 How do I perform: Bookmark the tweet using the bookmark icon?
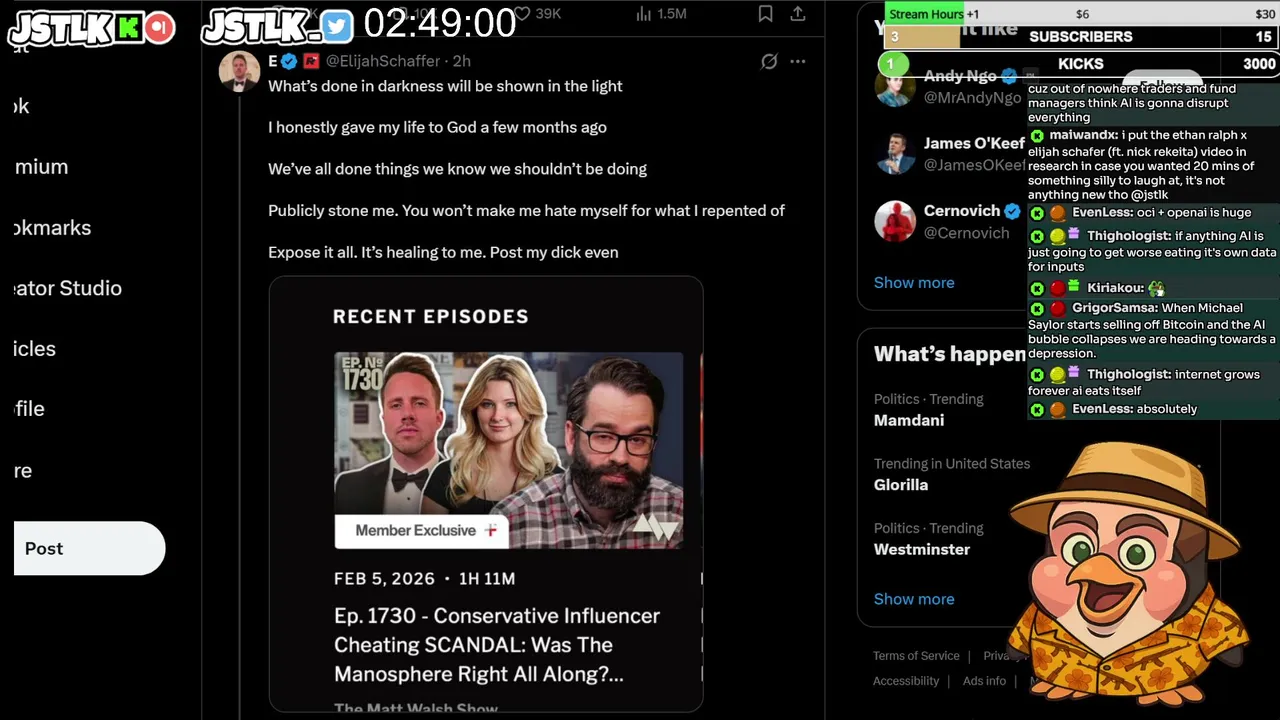765,13
